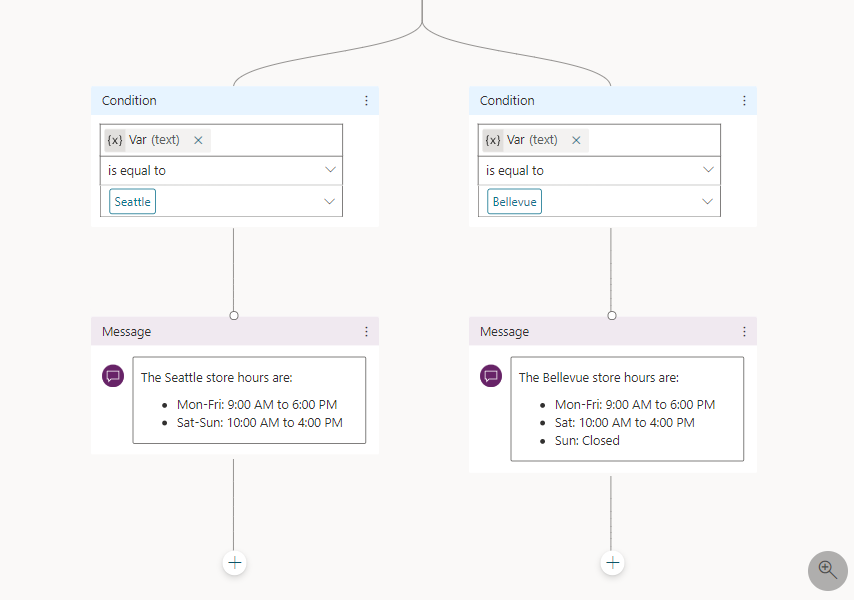854x600 pixels.
Task: Open the Seattle message node options menu
Action: point(366,332)
